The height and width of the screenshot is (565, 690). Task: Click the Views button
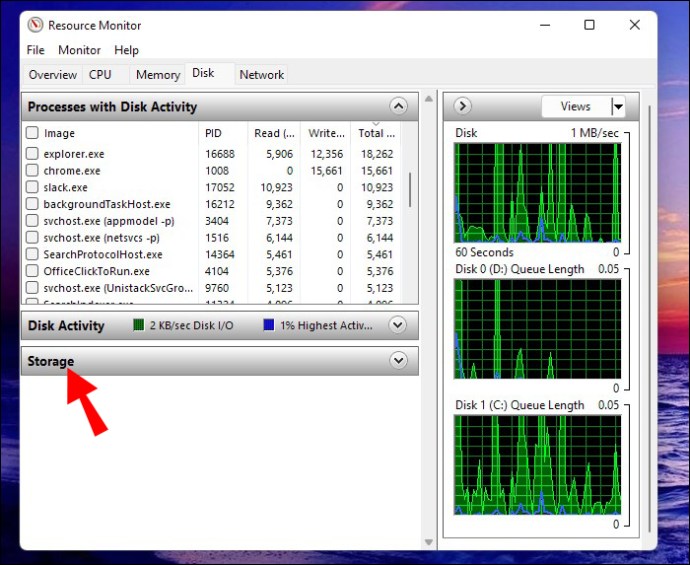click(576, 106)
